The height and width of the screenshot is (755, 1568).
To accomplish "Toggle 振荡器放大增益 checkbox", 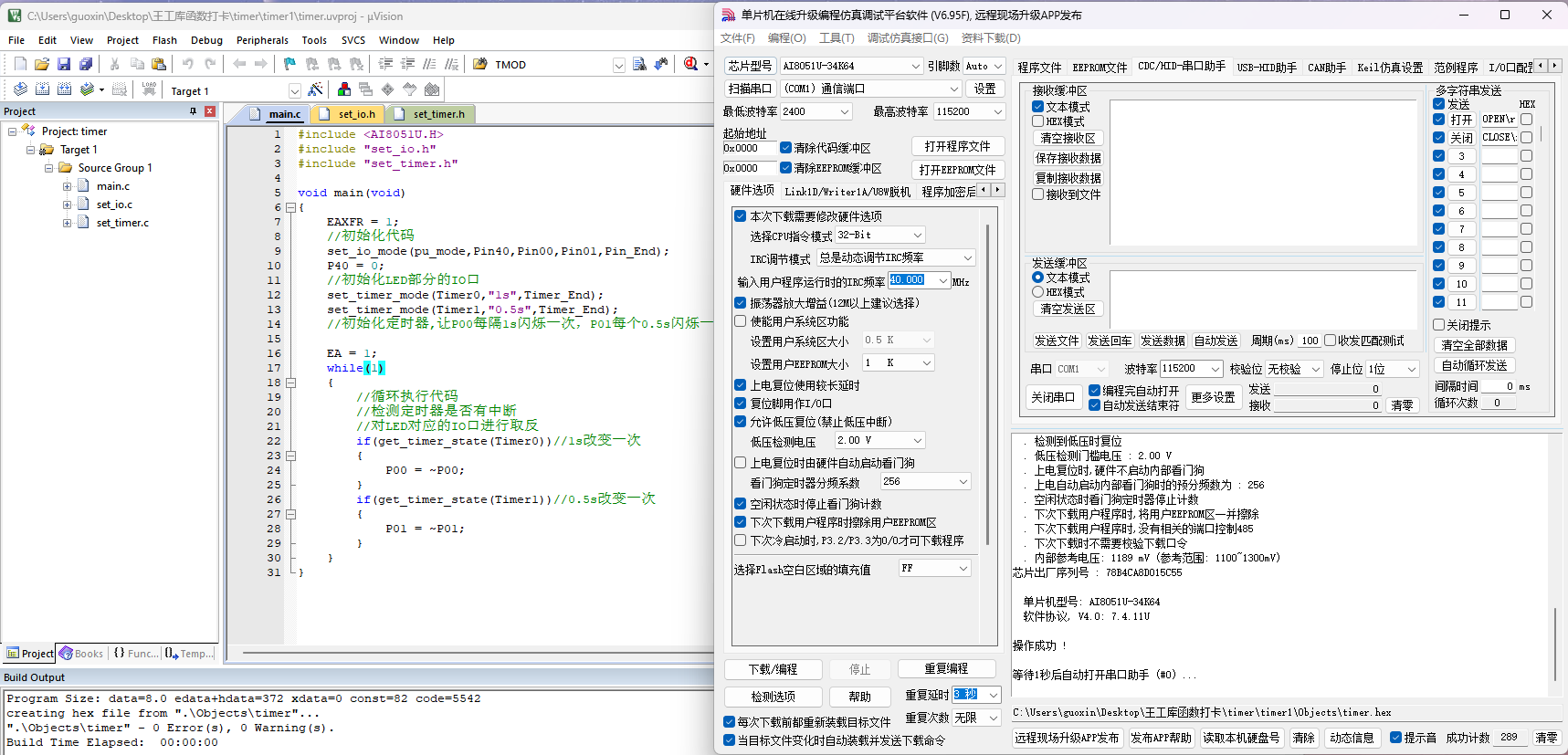I will click(x=741, y=302).
